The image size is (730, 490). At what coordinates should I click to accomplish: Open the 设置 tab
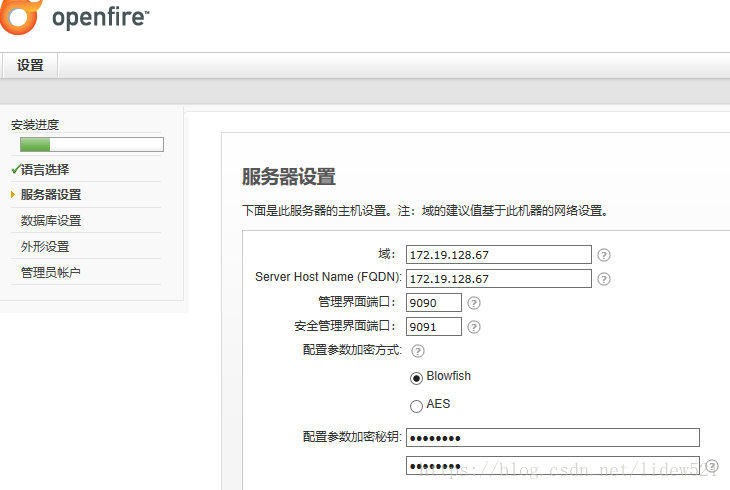pyautogui.click(x=30, y=65)
